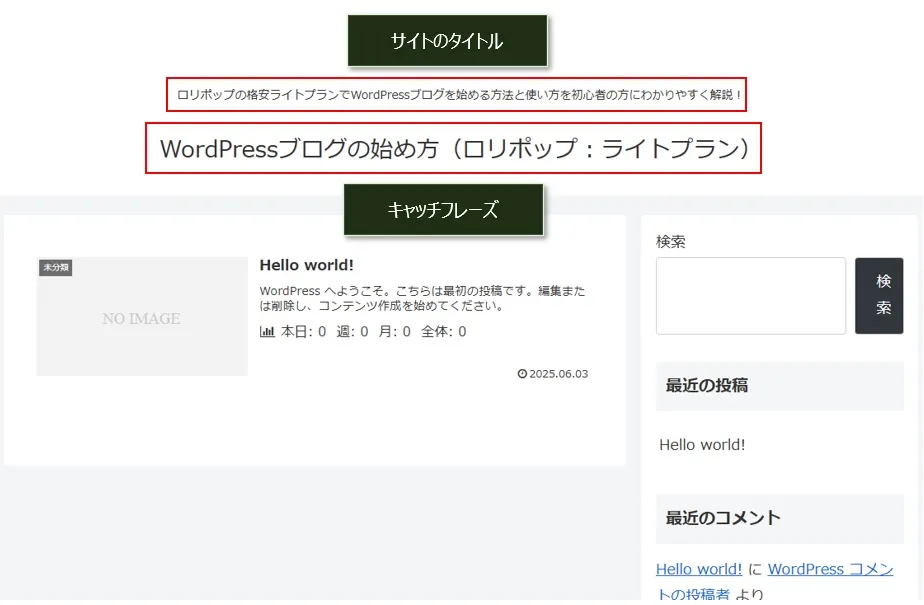Click the 最近のコメント widget heading

(x=723, y=518)
